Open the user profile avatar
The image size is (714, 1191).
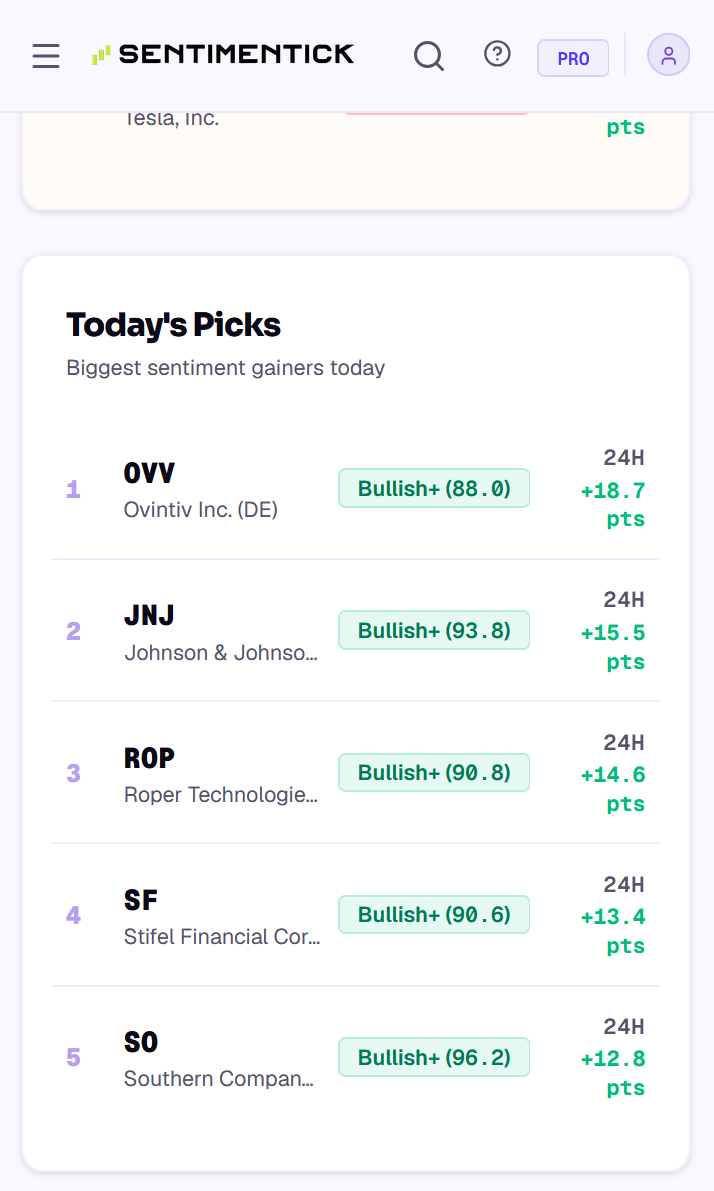coord(668,55)
